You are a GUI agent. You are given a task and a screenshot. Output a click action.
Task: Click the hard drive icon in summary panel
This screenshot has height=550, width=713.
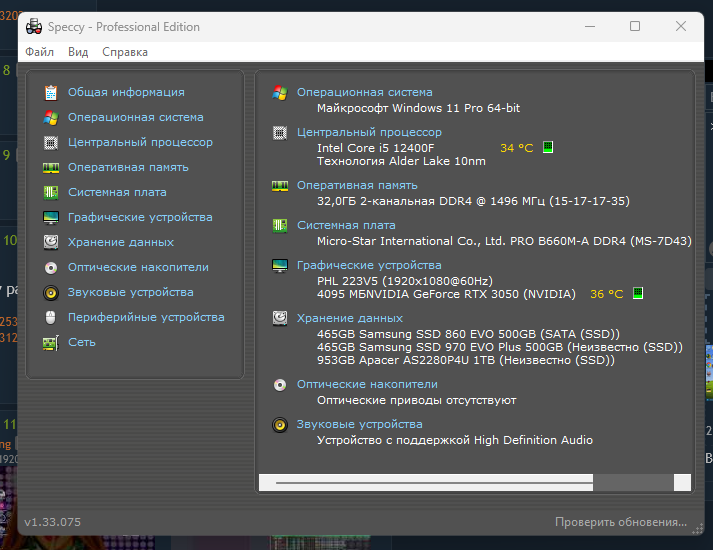280,318
